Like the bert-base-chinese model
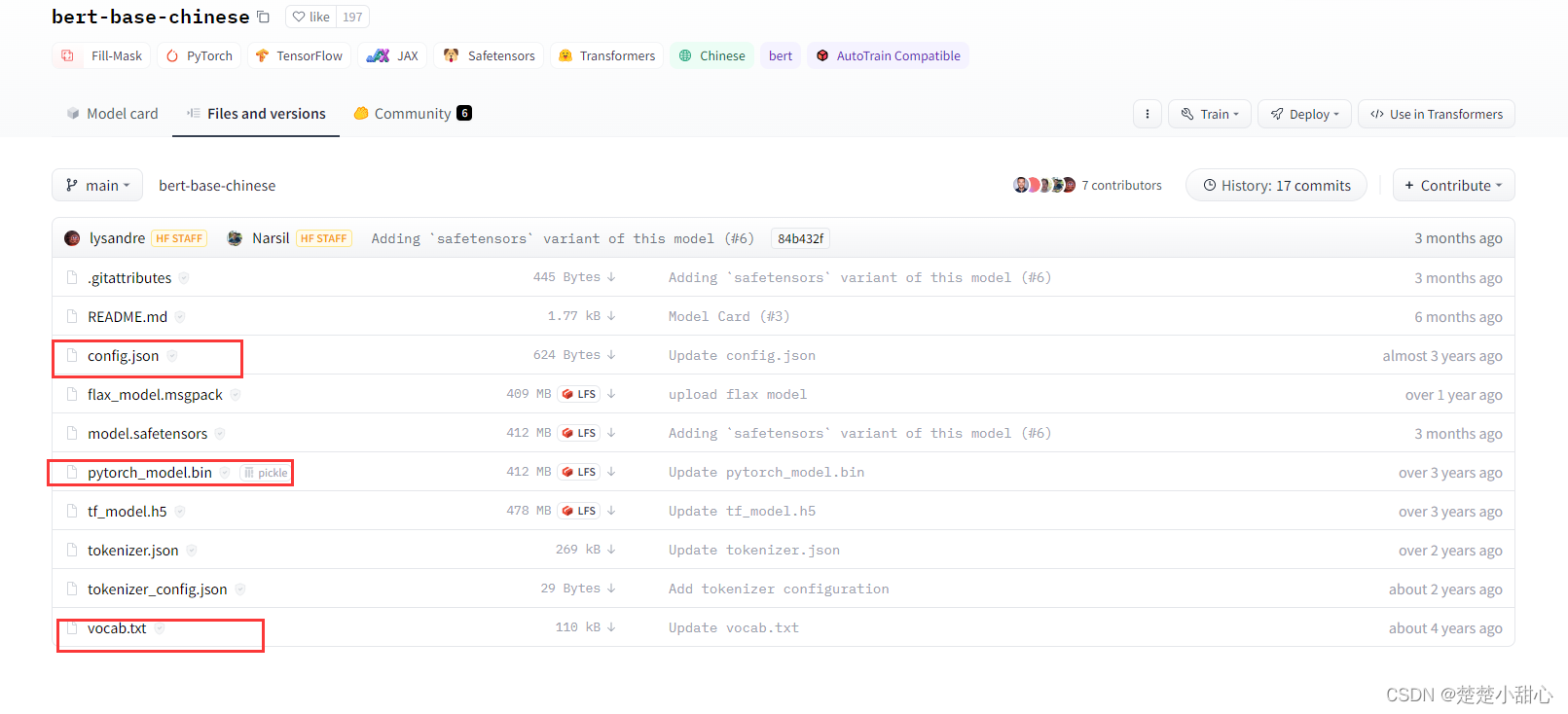1568x714 pixels. [311, 17]
